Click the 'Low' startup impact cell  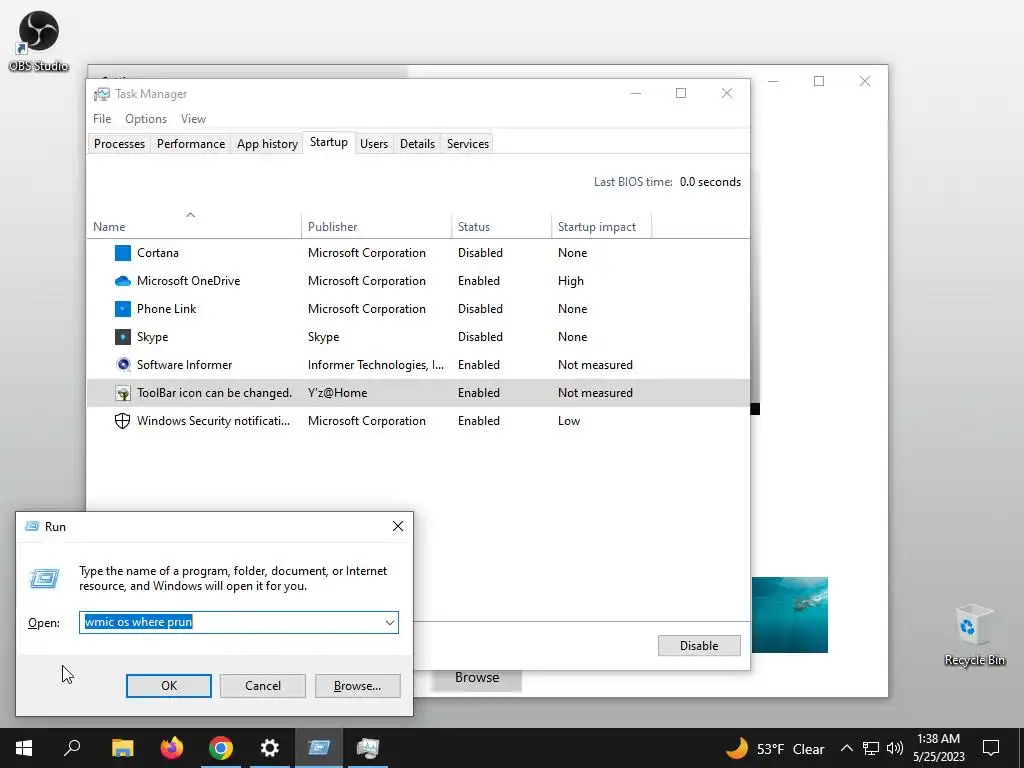pyautogui.click(x=569, y=421)
